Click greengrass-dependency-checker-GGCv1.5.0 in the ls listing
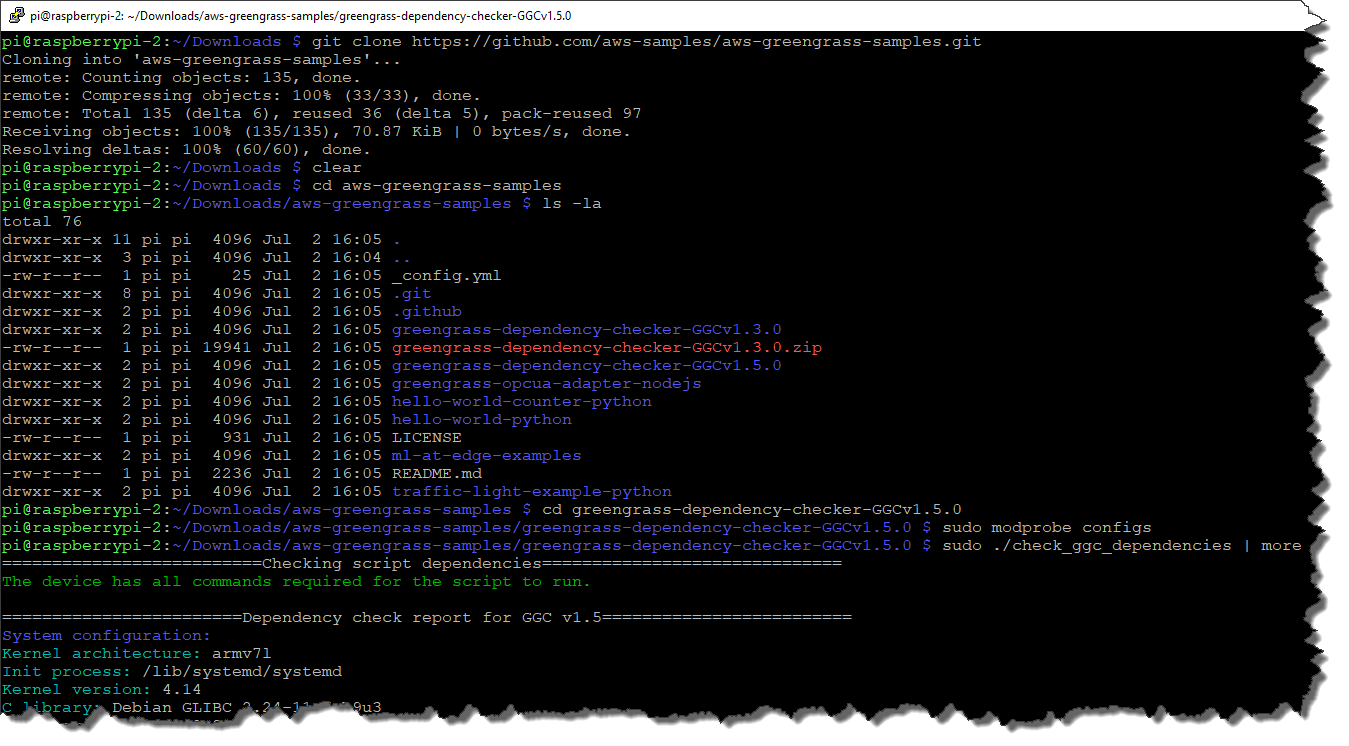This screenshot has width=1349, height=746. click(587, 366)
